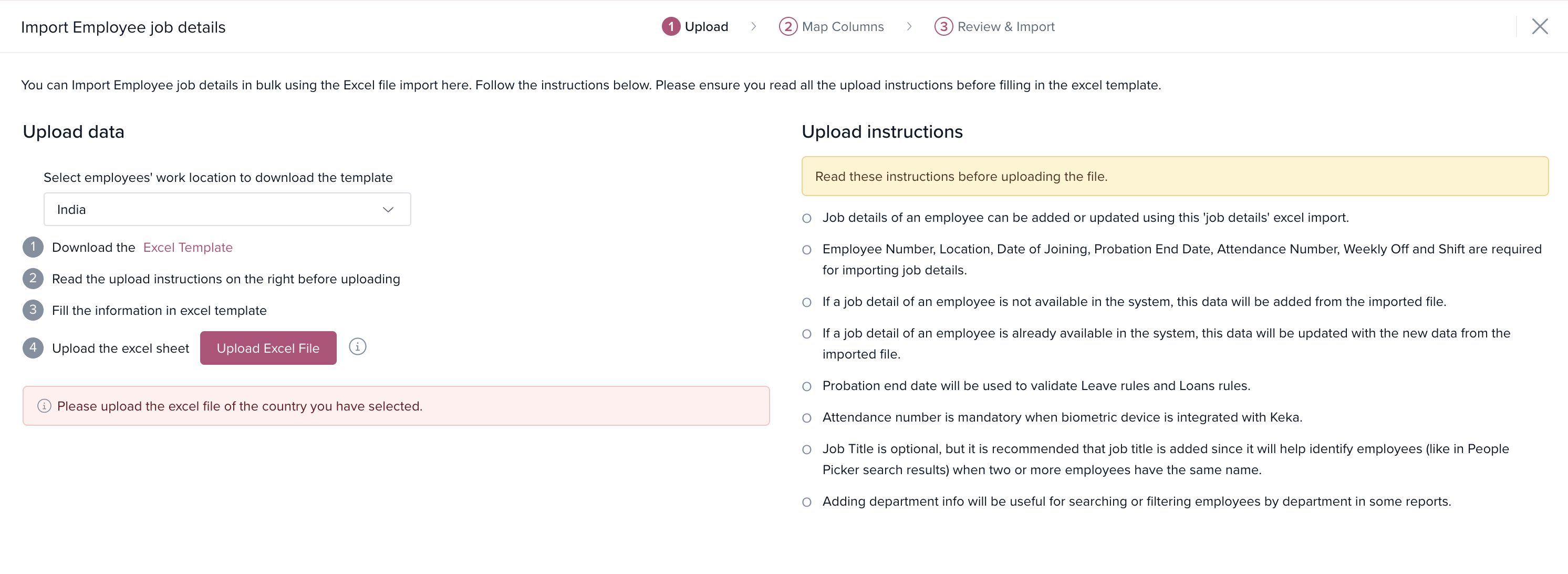This screenshot has height=574, width=1568.
Task: Close the import dialog with X icon
Action: pos(1540,26)
